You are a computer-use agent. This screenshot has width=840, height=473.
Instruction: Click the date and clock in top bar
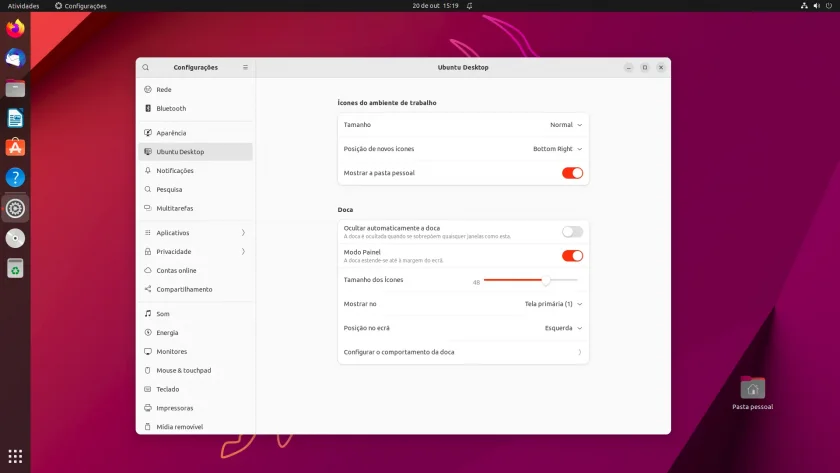[x=435, y=6]
